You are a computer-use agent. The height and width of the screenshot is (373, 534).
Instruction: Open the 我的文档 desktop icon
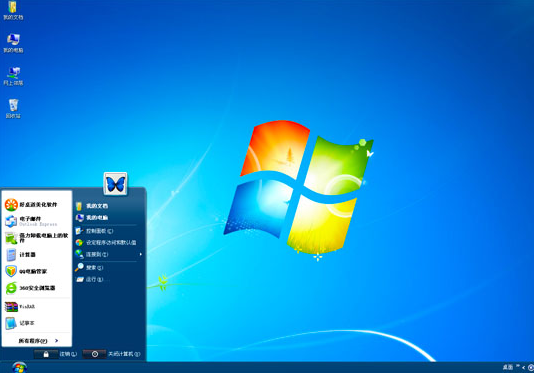click(13, 10)
